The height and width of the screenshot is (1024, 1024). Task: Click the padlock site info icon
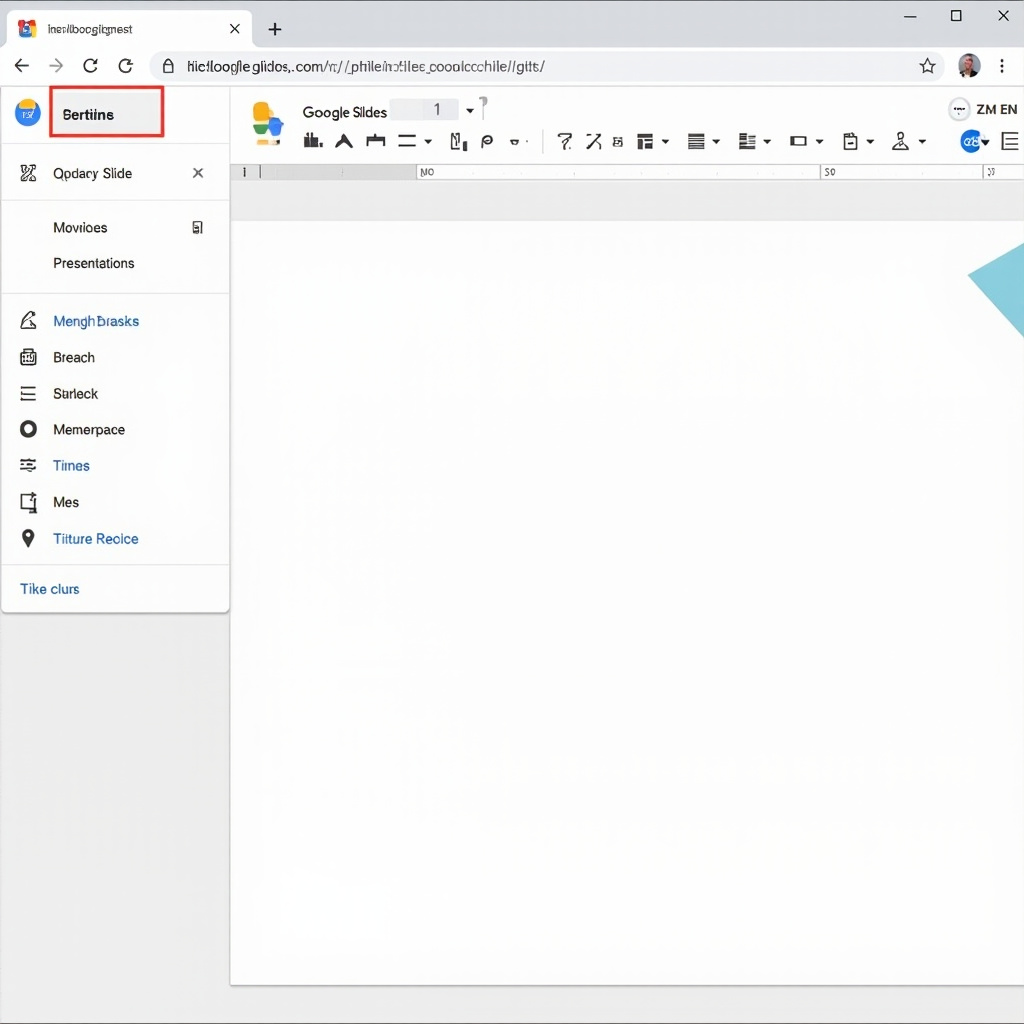point(168,66)
